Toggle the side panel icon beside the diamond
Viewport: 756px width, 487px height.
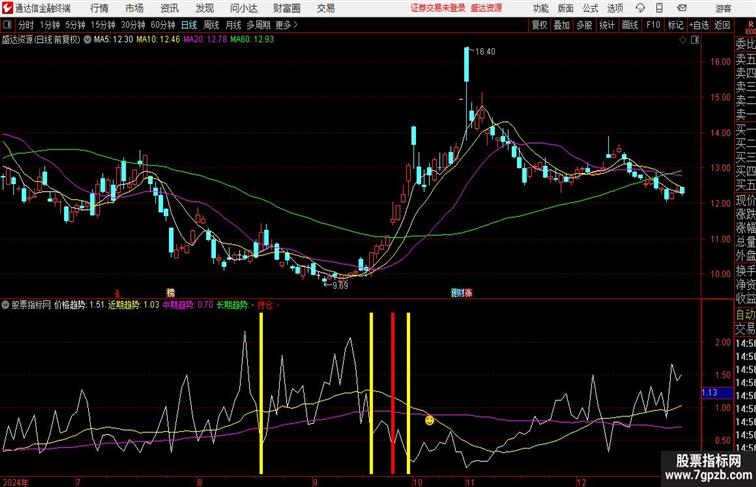pyautogui.click(x=695, y=40)
